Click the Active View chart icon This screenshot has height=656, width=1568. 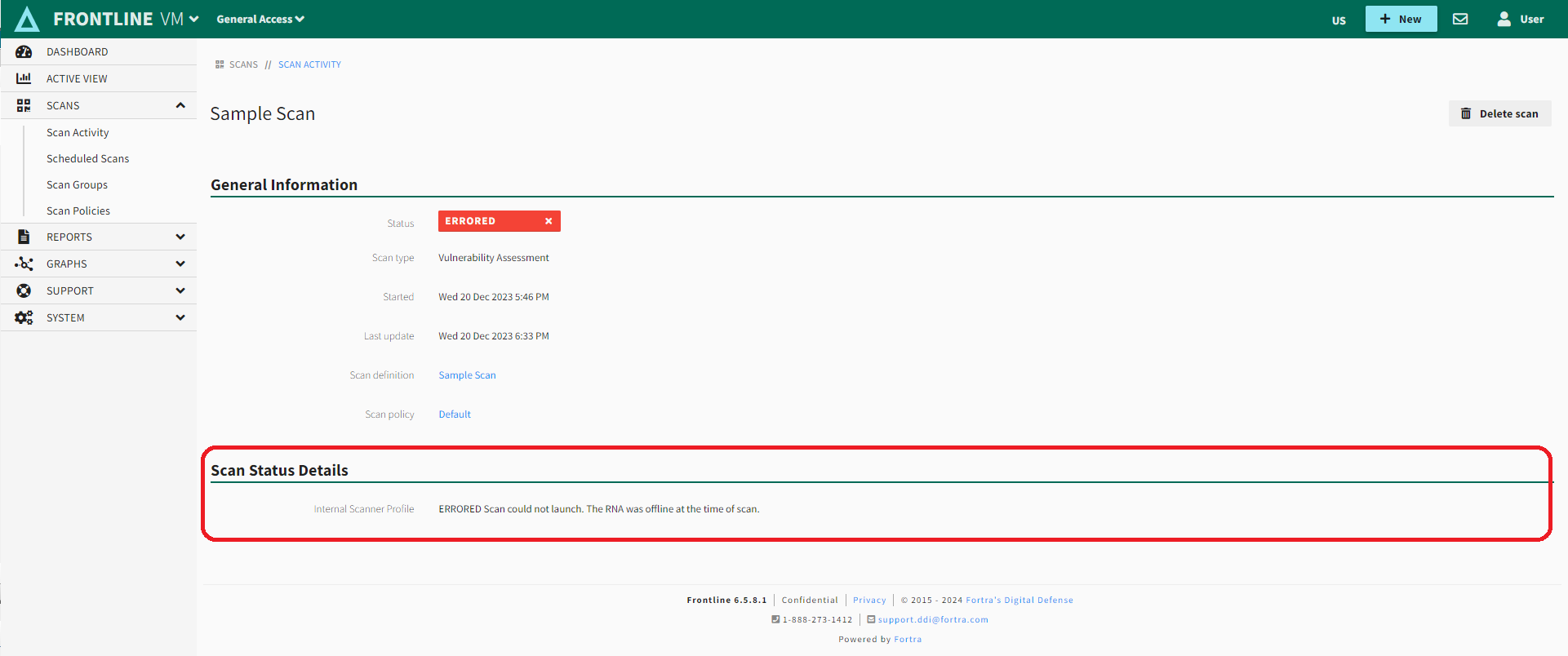pos(24,78)
